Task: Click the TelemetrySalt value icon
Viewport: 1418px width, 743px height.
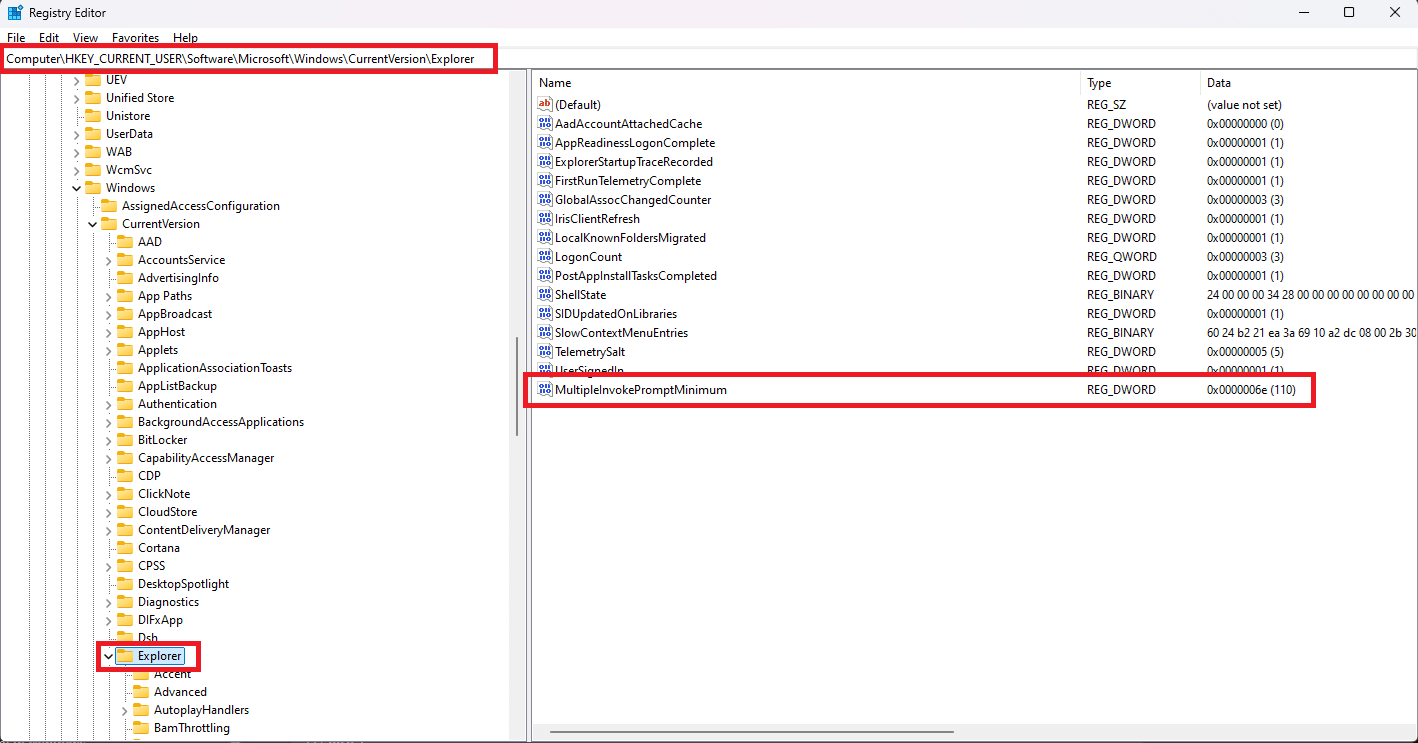Action: [545, 352]
